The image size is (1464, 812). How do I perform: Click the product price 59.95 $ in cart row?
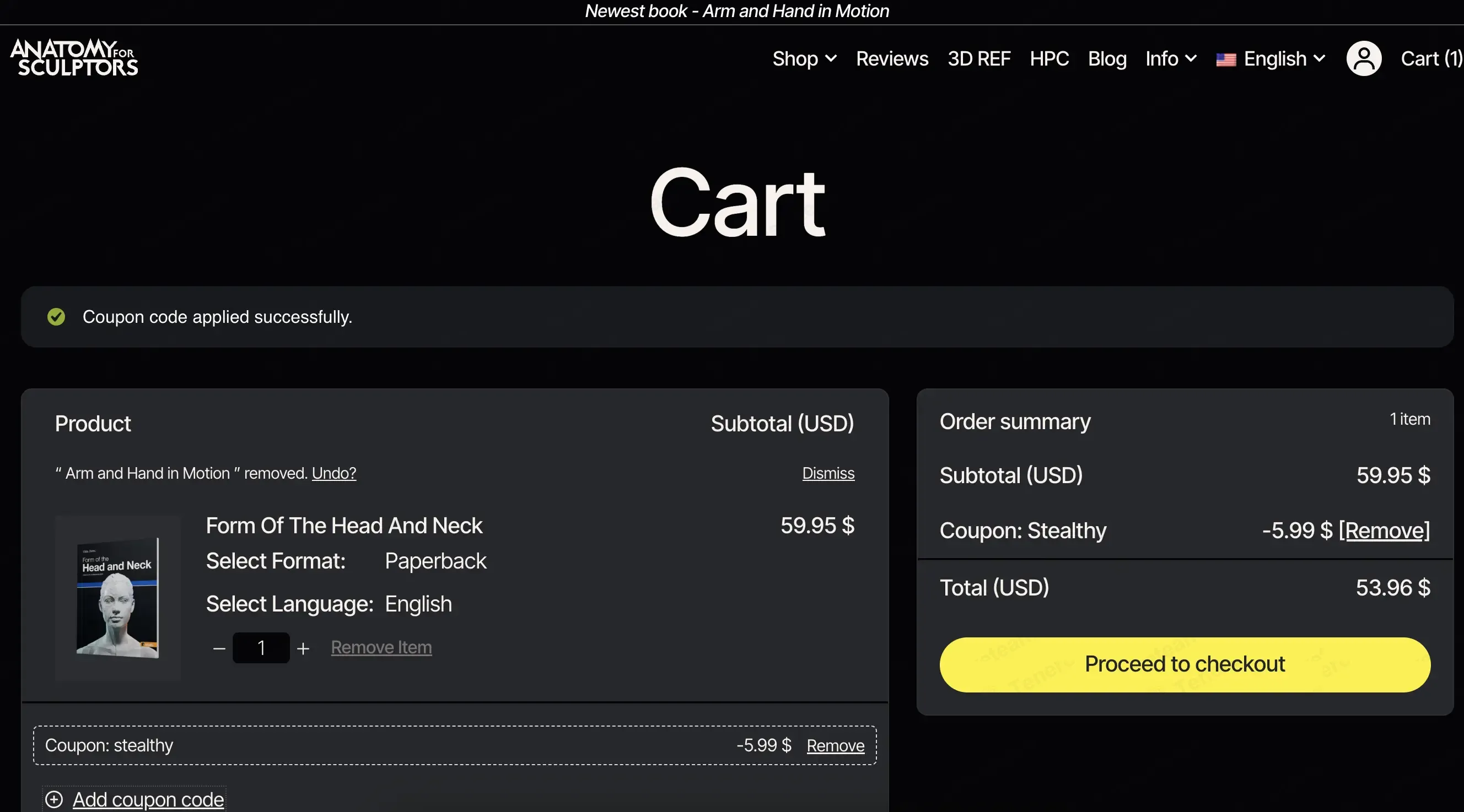click(817, 525)
